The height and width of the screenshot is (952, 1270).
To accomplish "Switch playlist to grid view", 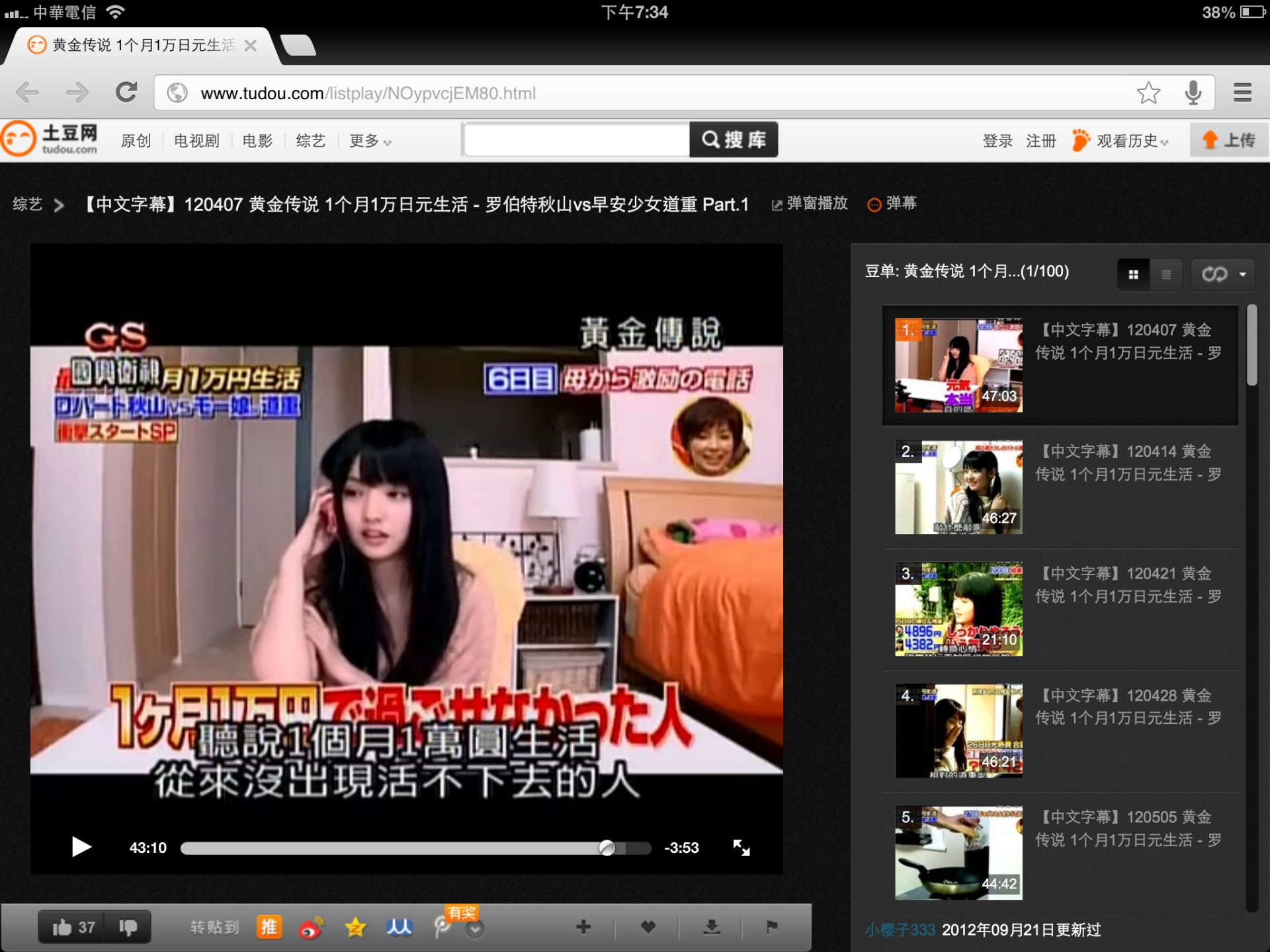I will [1133, 274].
